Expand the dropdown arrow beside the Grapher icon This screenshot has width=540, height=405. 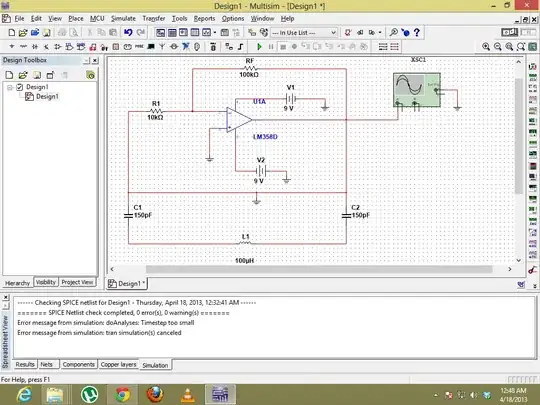(215, 32)
